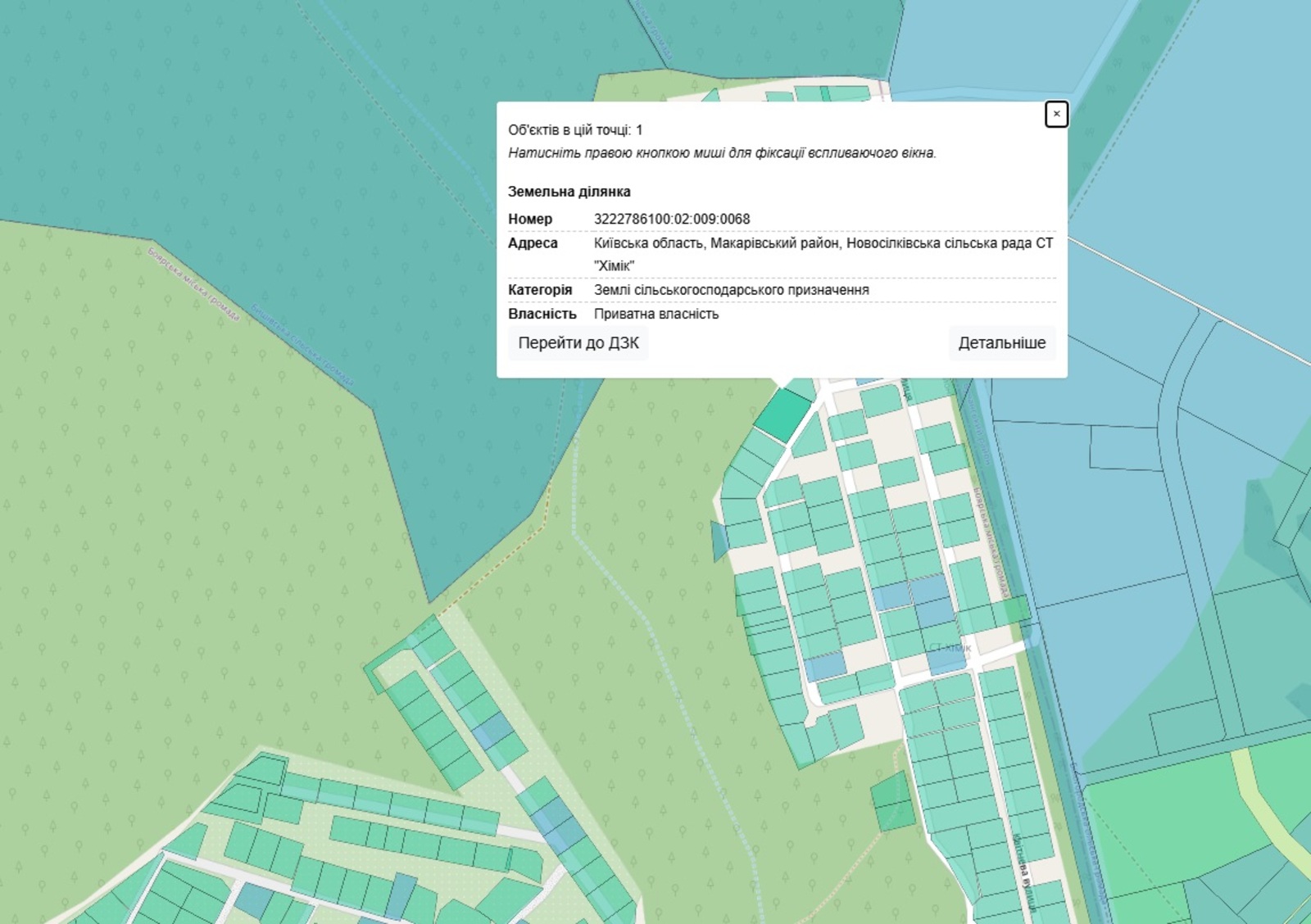Screen dimensions: 1311x924
Task: Select the highlighted dark green parcel below the popup
Action: coord(783,414)
